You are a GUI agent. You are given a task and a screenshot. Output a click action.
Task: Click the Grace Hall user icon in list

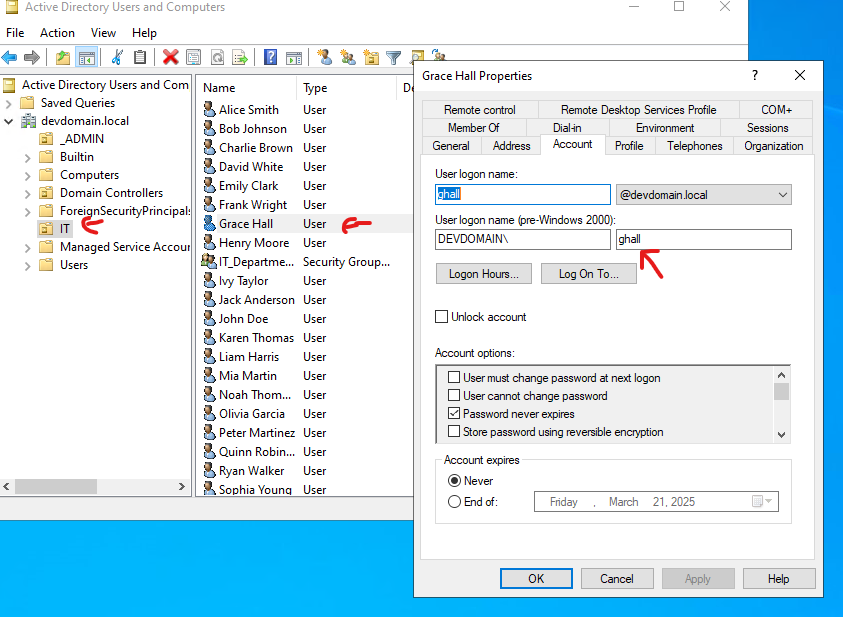(x=210, y=224)
